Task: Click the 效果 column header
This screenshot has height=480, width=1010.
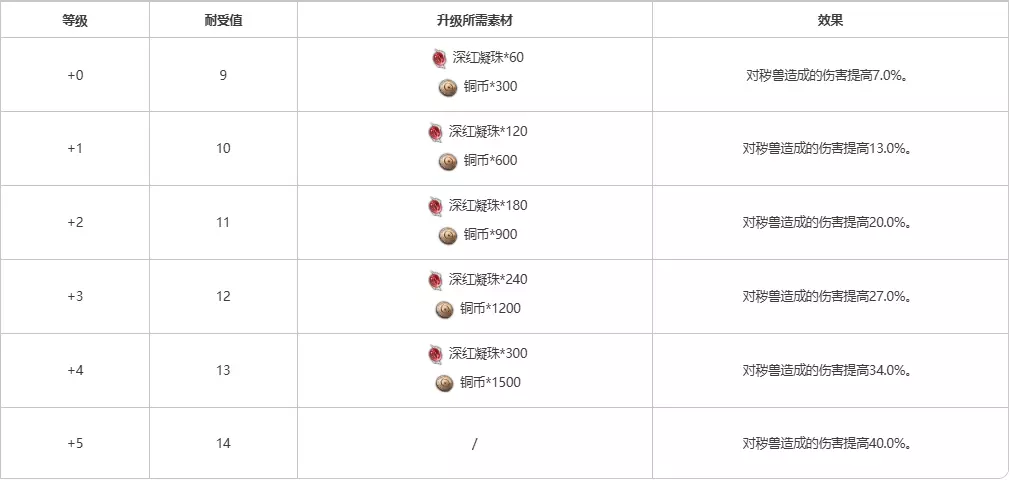Action: [830, 20]
